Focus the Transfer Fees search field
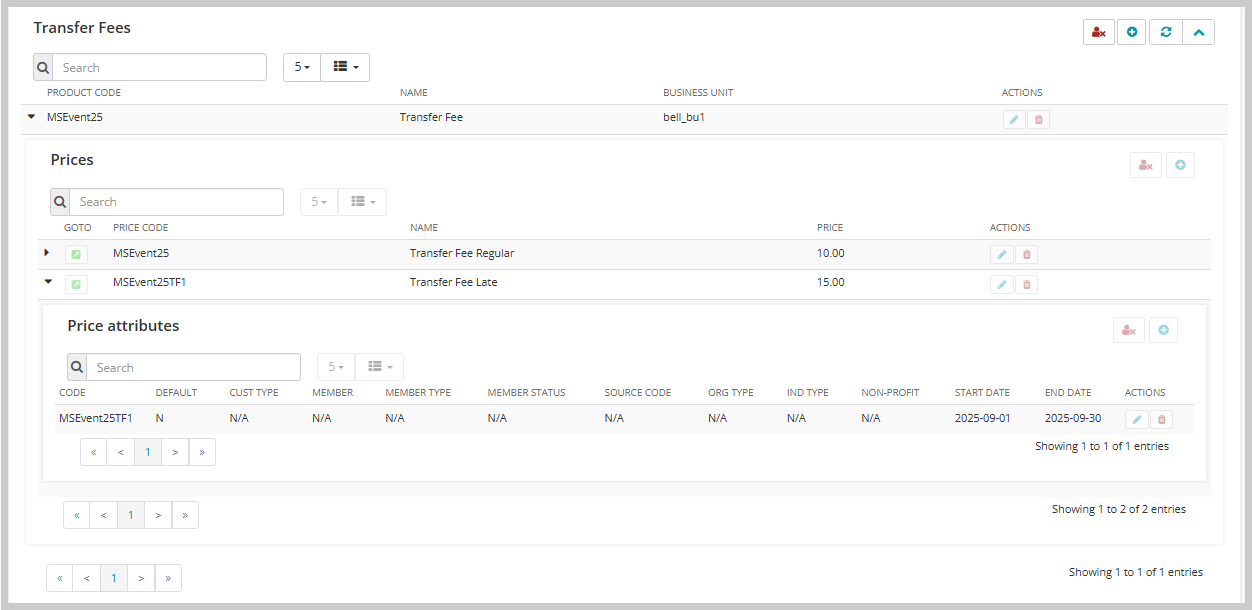This screenshot has height=610, width=1252. [159, 67]
